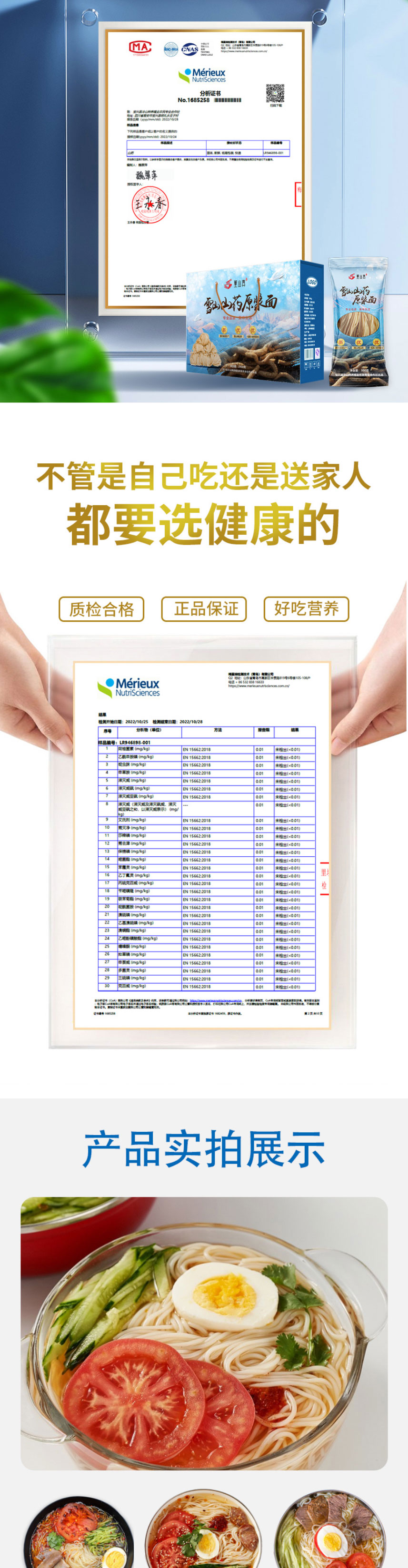Click the Mérieux NutriSciences logo on the analysis certificate

click(202, 76)
